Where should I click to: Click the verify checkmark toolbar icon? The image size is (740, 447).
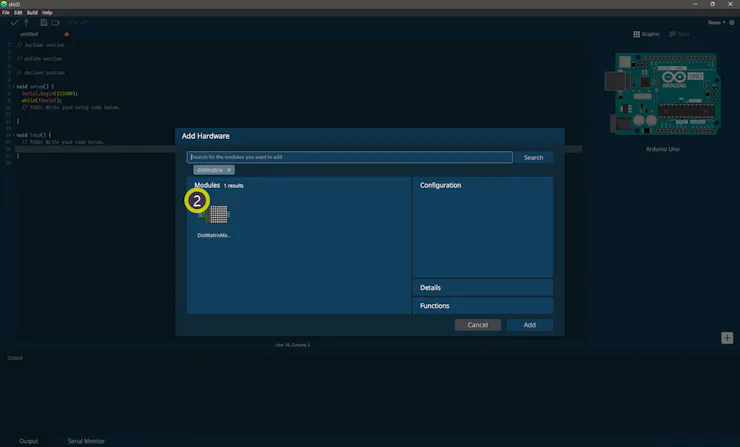click(14, 22)
